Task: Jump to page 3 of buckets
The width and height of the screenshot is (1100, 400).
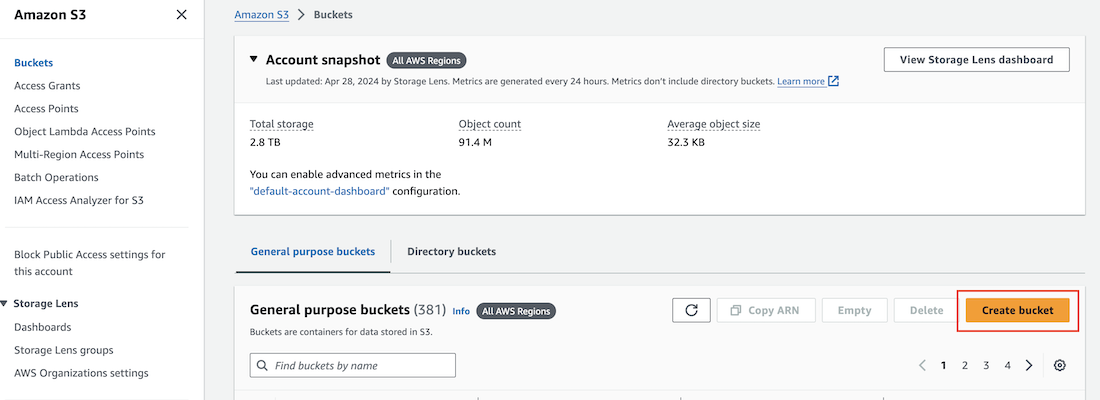Action: click(986, 365)
